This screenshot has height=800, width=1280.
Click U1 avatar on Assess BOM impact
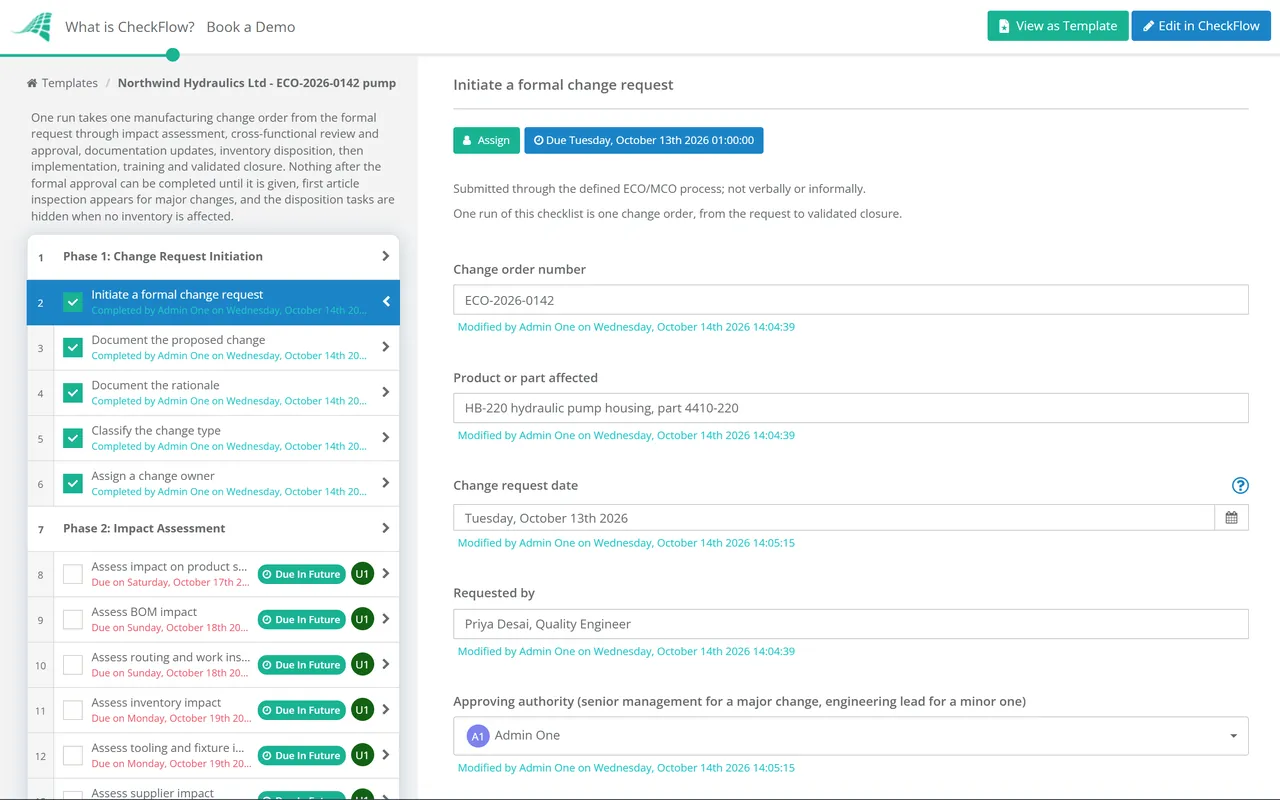click(362, 619)
